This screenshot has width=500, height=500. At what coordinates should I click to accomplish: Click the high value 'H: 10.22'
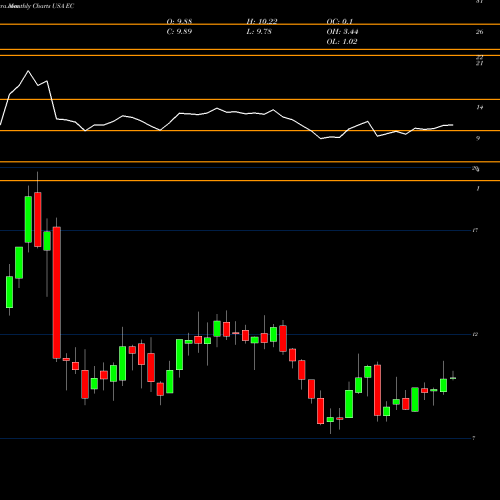click(x=262, y=22)
